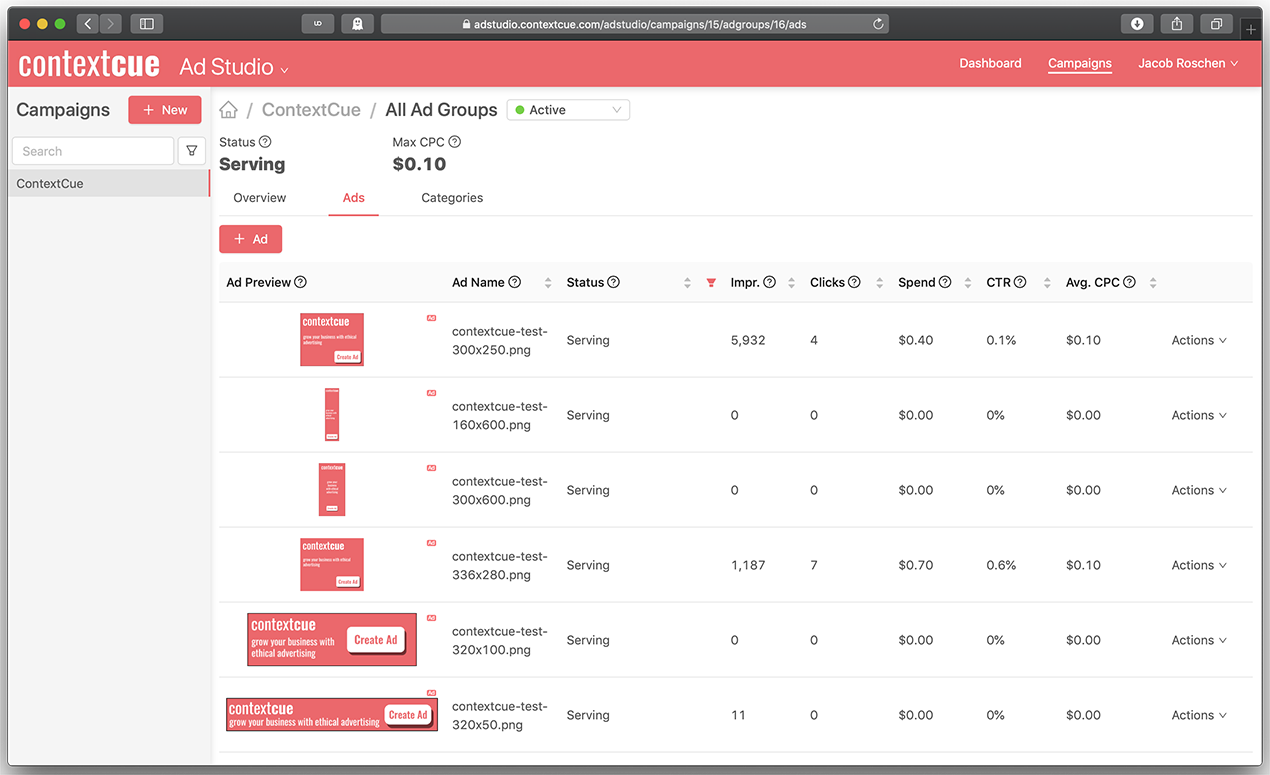The height and width of the screenshot is (775, 1270).
Task: Open the 320x100 ad preview thumbnail
Action: (332, 639)
